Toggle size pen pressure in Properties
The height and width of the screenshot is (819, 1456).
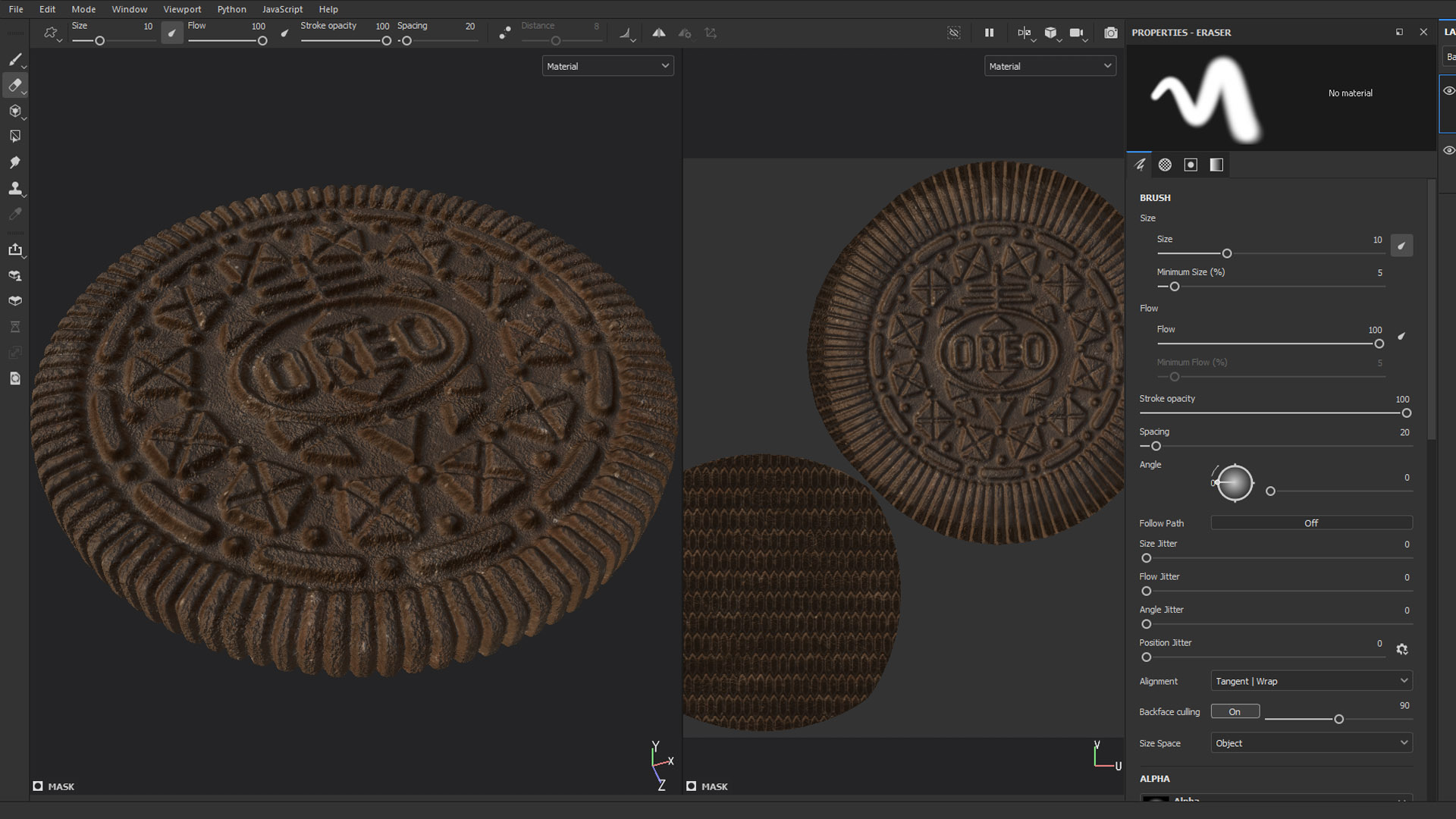[x=1401, y=246]
